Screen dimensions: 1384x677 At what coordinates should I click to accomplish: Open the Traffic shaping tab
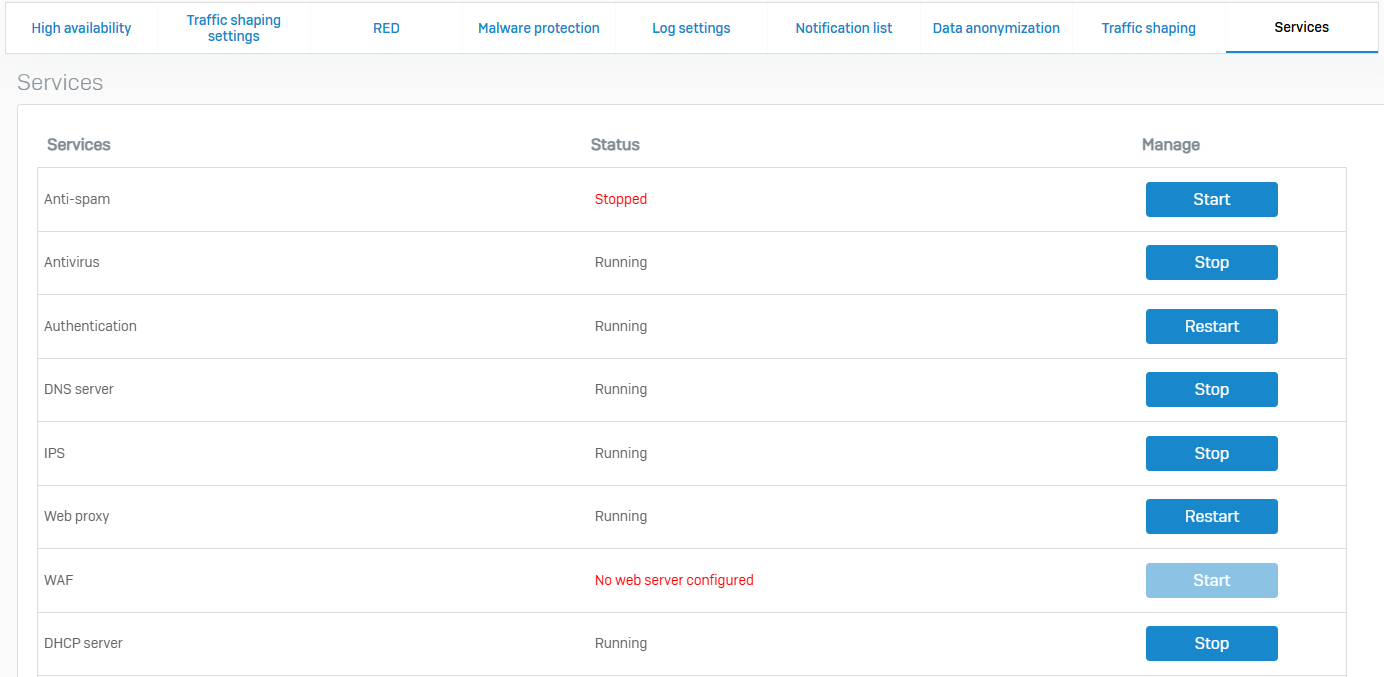[x=1148, y=28]
